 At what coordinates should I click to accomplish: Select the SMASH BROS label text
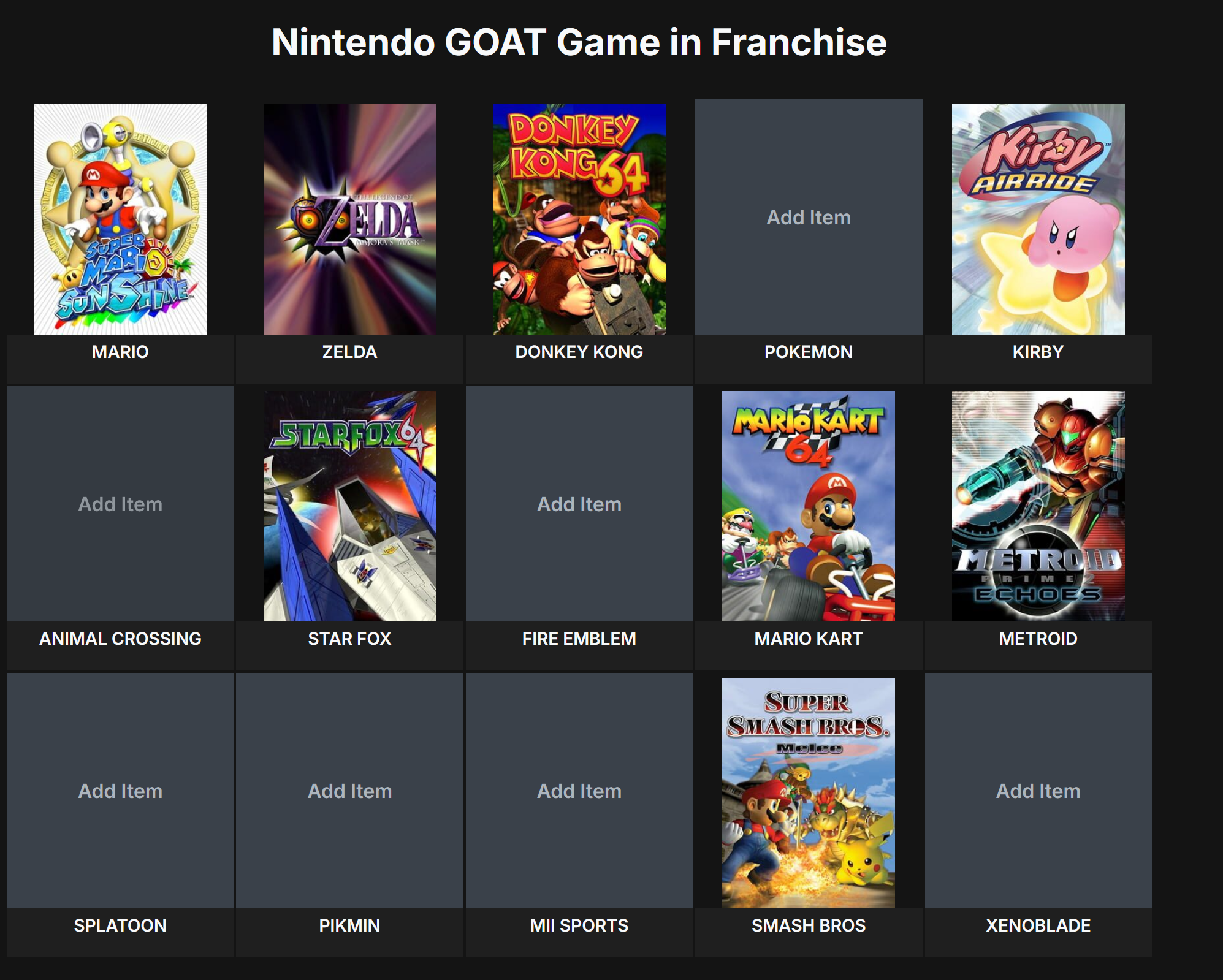[809, 925]
